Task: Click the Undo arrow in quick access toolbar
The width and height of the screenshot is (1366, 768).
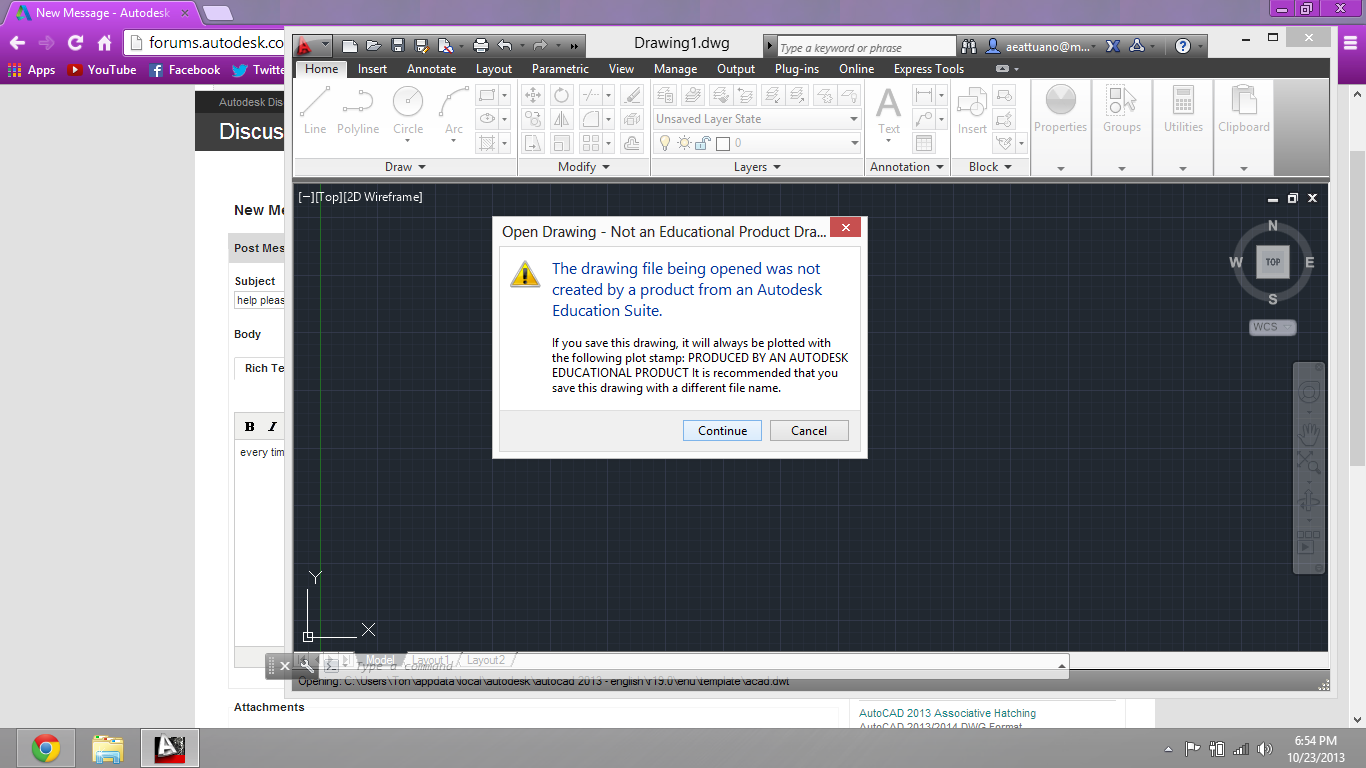Action: 505,46
